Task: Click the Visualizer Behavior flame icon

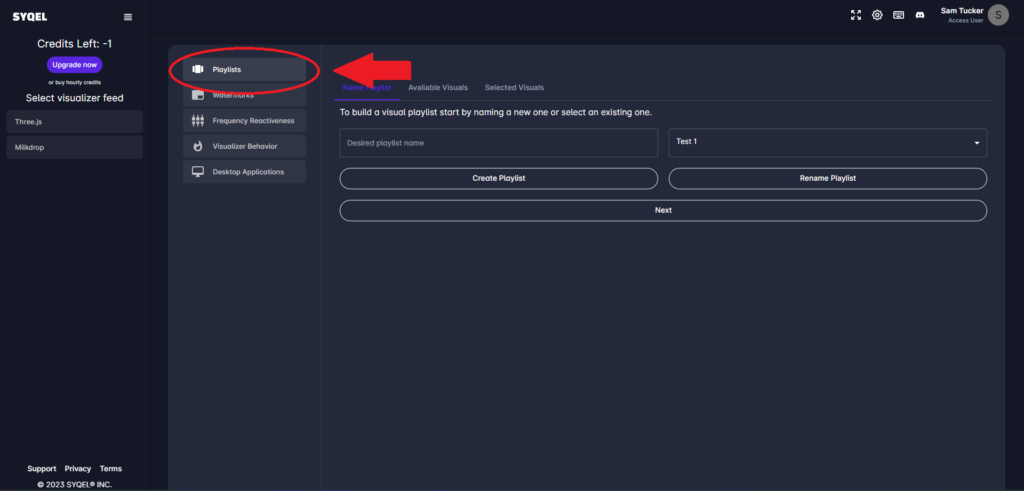Action: (x=197, y=146)
